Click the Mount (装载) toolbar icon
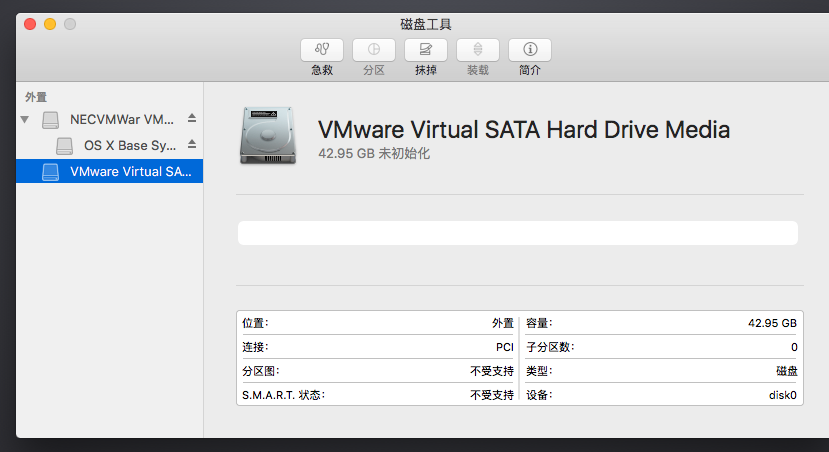The image size is (829, 452). tap(478, 49)
